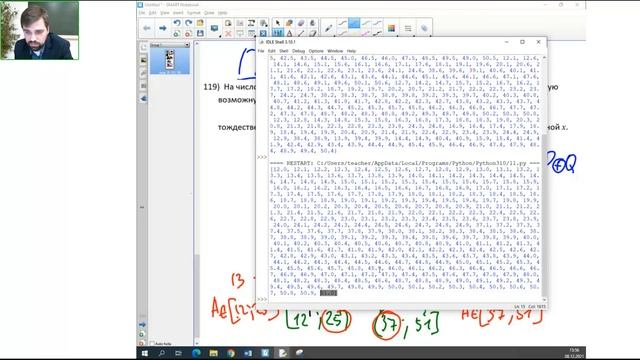Open the Attachments sidebar tab
This screenshot has width=640, height=360.
pyautogui.click(x=143, y=73)
